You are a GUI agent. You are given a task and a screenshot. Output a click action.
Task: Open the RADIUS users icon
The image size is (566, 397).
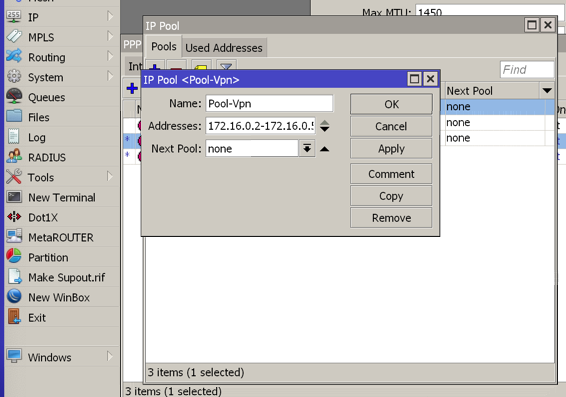tap(14, 157)
